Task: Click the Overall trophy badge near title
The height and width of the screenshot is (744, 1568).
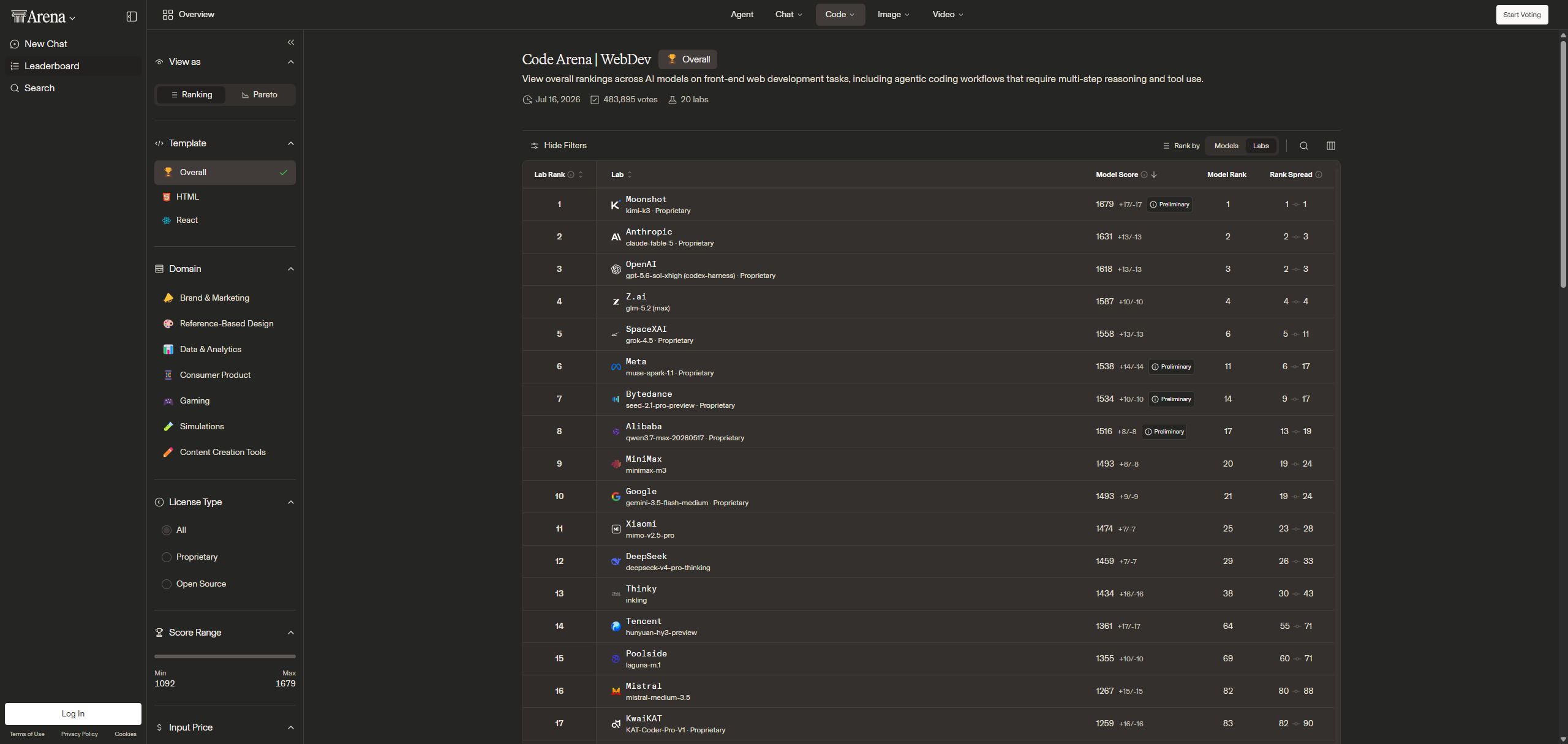Action: (687, 59)
